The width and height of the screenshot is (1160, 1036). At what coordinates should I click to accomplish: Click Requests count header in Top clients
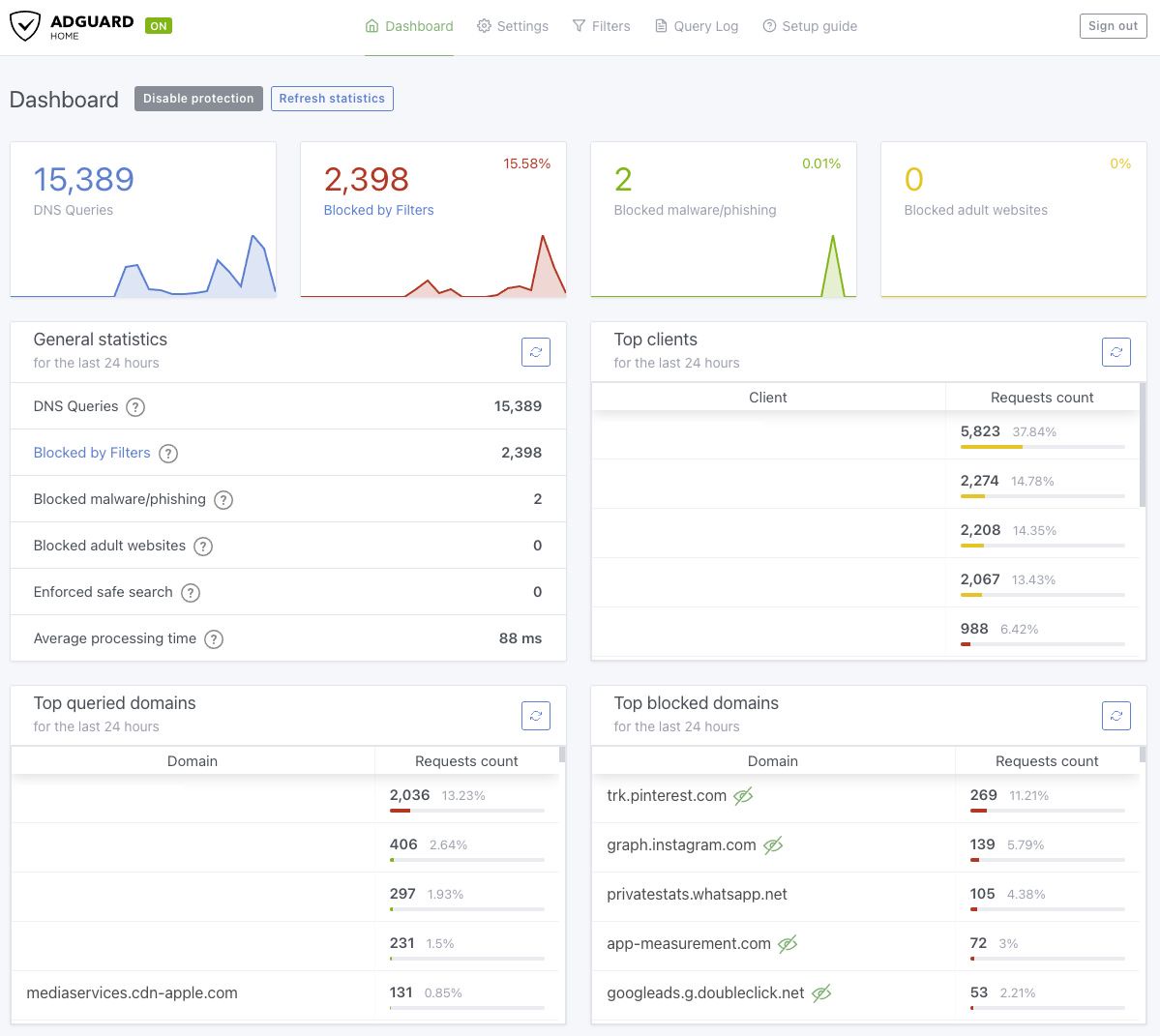coord(1042,398)
